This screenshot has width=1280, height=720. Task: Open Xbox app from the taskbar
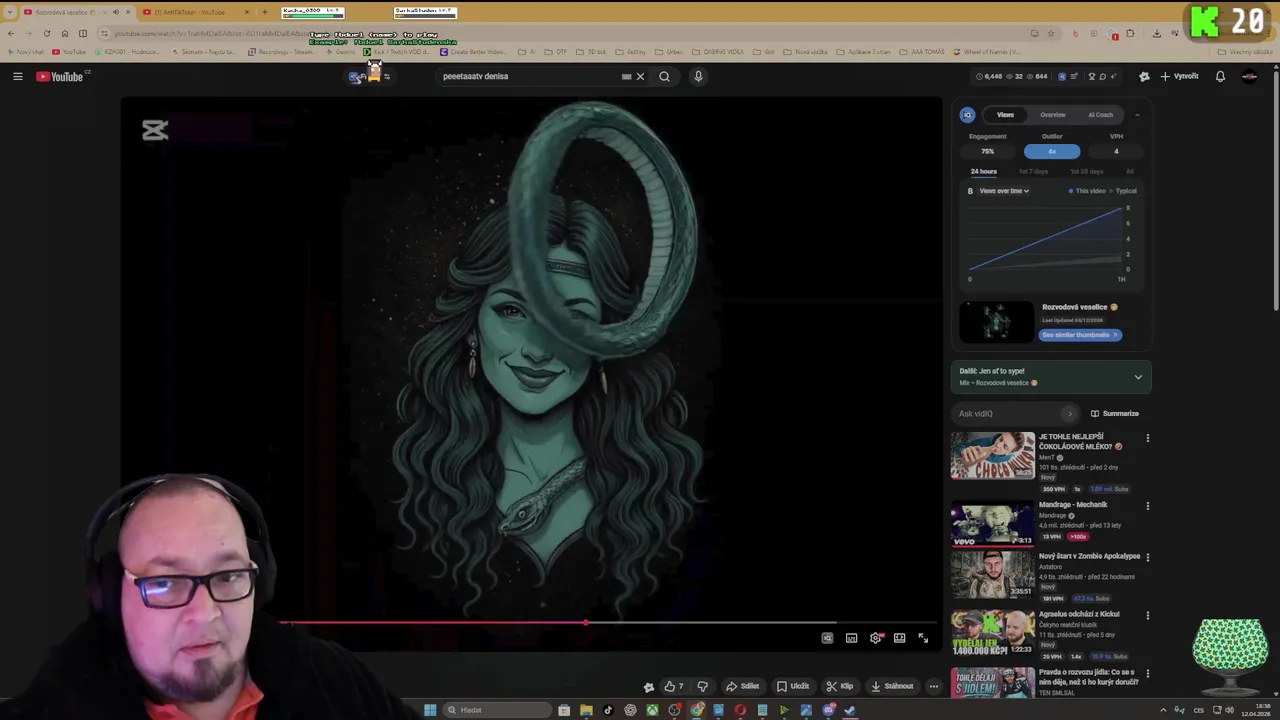point(652,710)
